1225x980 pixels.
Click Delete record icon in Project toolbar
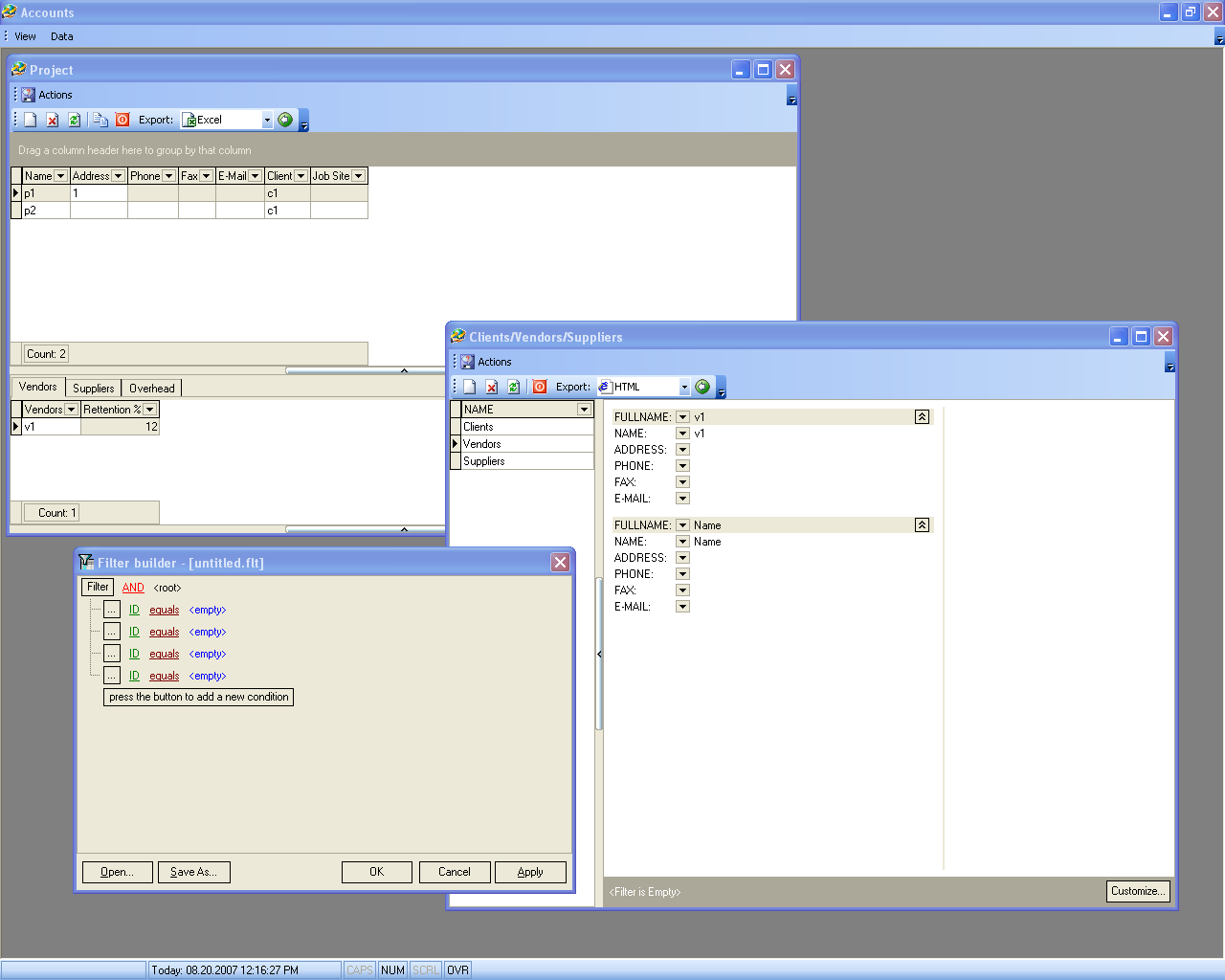pyautogui.click(x=53, y=120)
